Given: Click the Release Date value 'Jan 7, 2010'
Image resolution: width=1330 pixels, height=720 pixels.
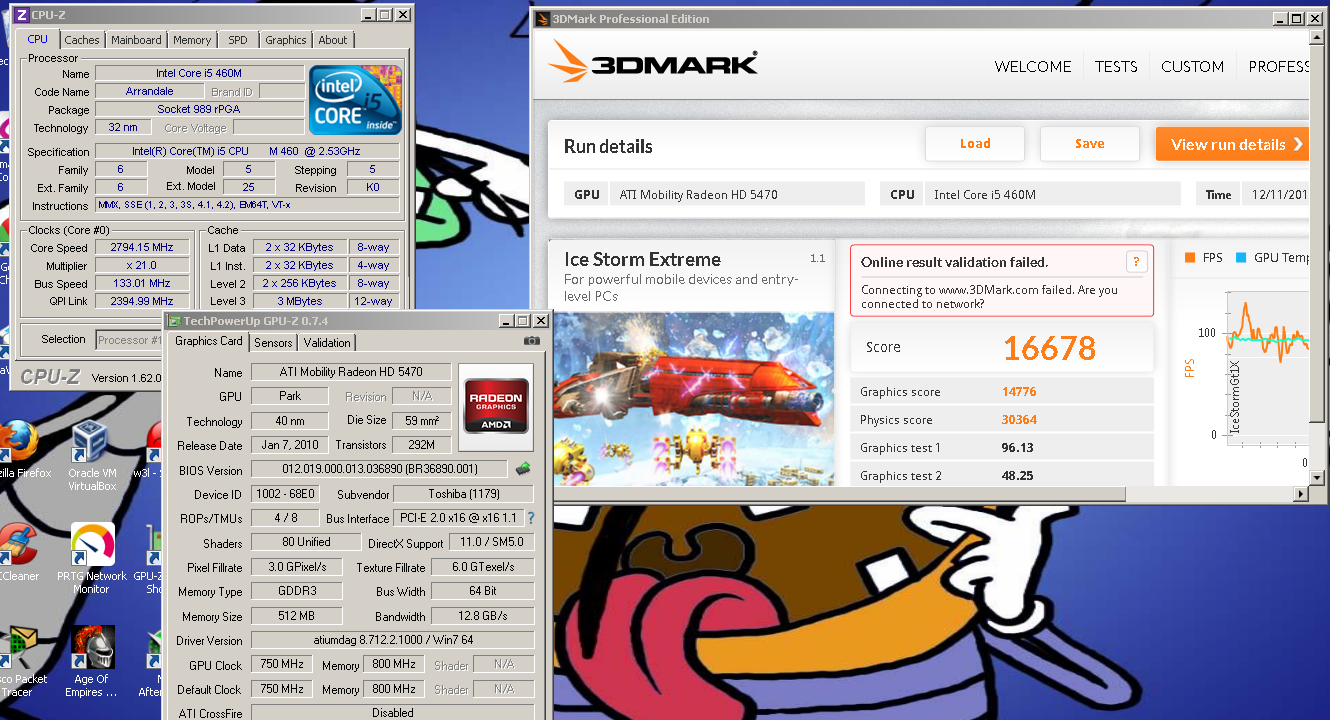Looking at the screenshot, I should pyautogui.click(x=290, y=445).
